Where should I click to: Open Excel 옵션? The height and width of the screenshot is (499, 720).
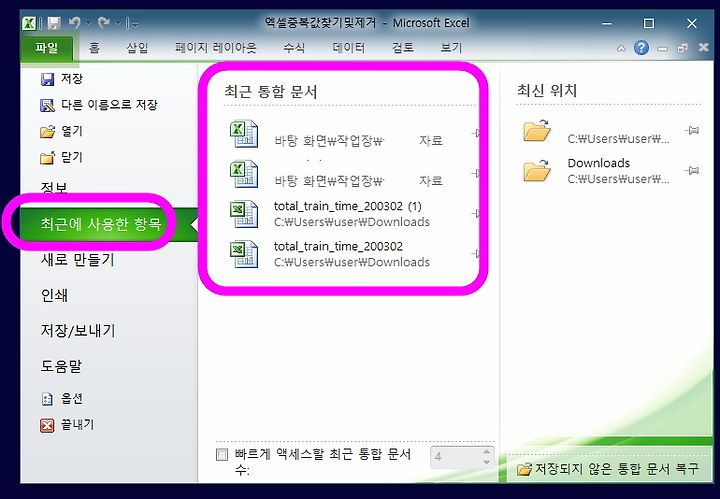click(x=62, y=398)
